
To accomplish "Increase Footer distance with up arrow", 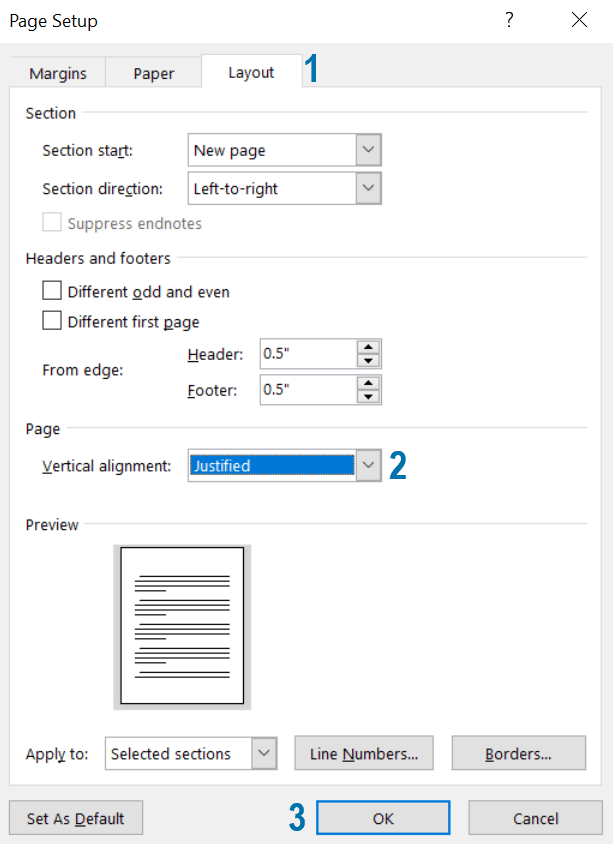I will point(369,383).
